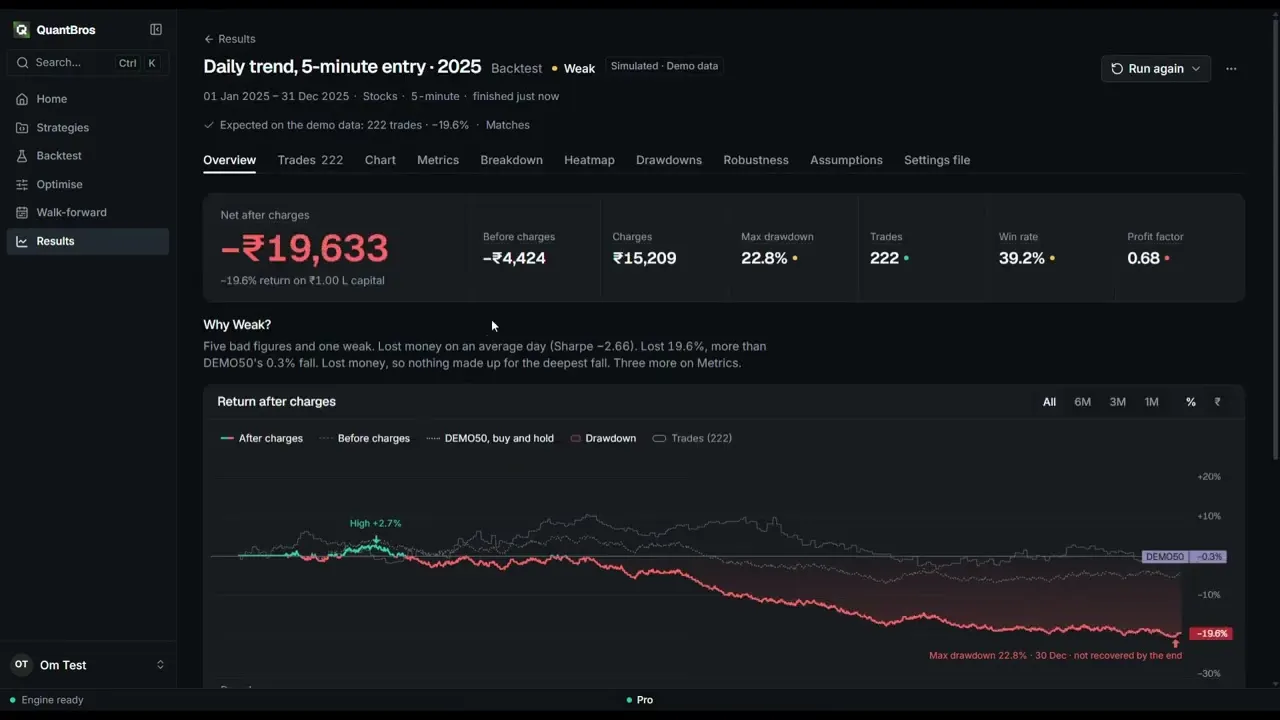1280x720 pixels.
Task: Open the Run again dropdown arrow
Action: (1196, 69)
